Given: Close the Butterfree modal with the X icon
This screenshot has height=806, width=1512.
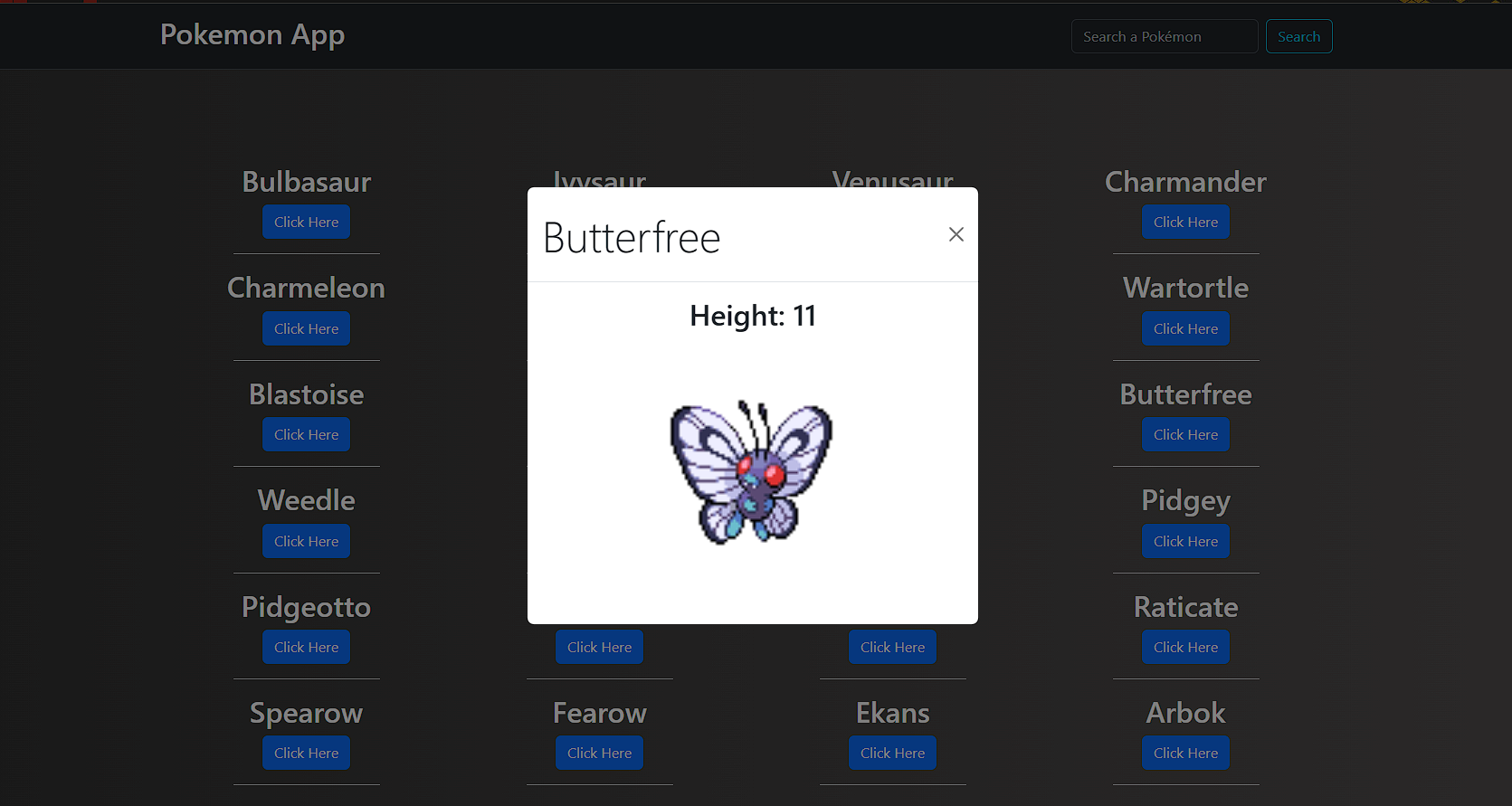Looking at the screenshot, I should coord(956,234).
